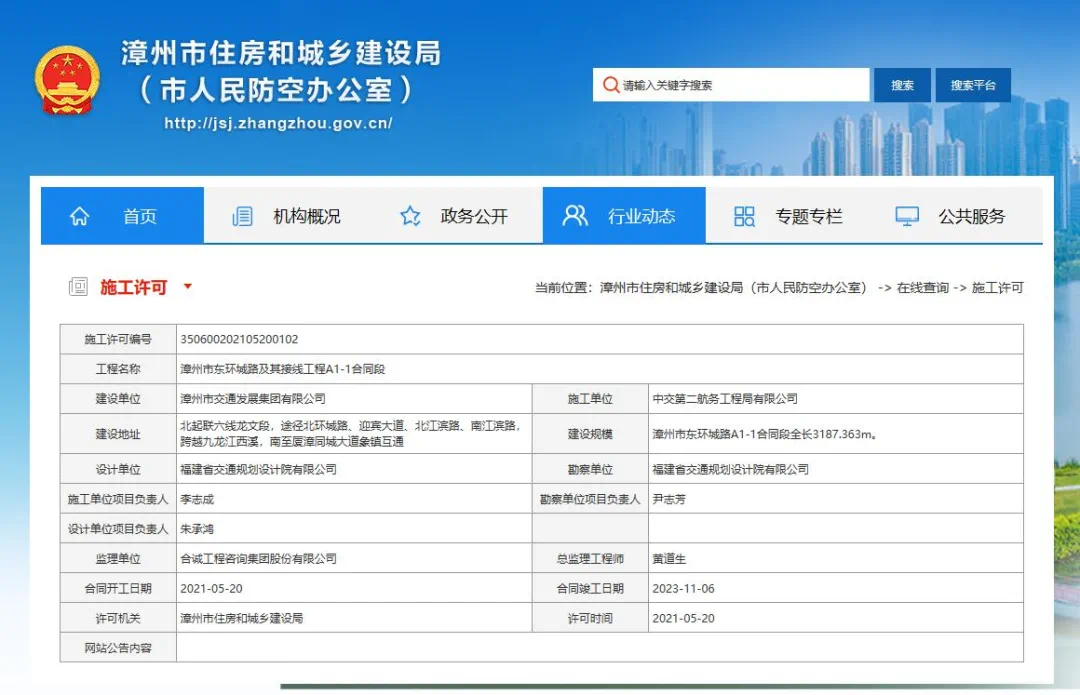
Task: Click the document icon beside 机构概况
Action: coord(242,216)
